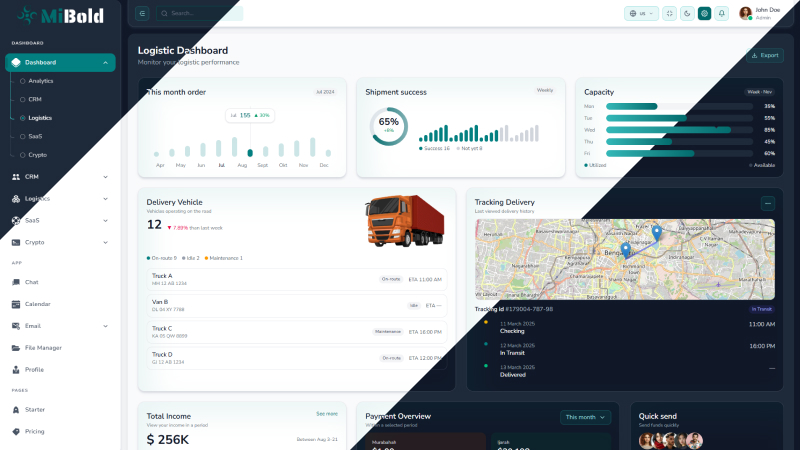This screenshot has width=800, height=450.
Task: Open the This month dropdown
Action: (x=585, y=417)
